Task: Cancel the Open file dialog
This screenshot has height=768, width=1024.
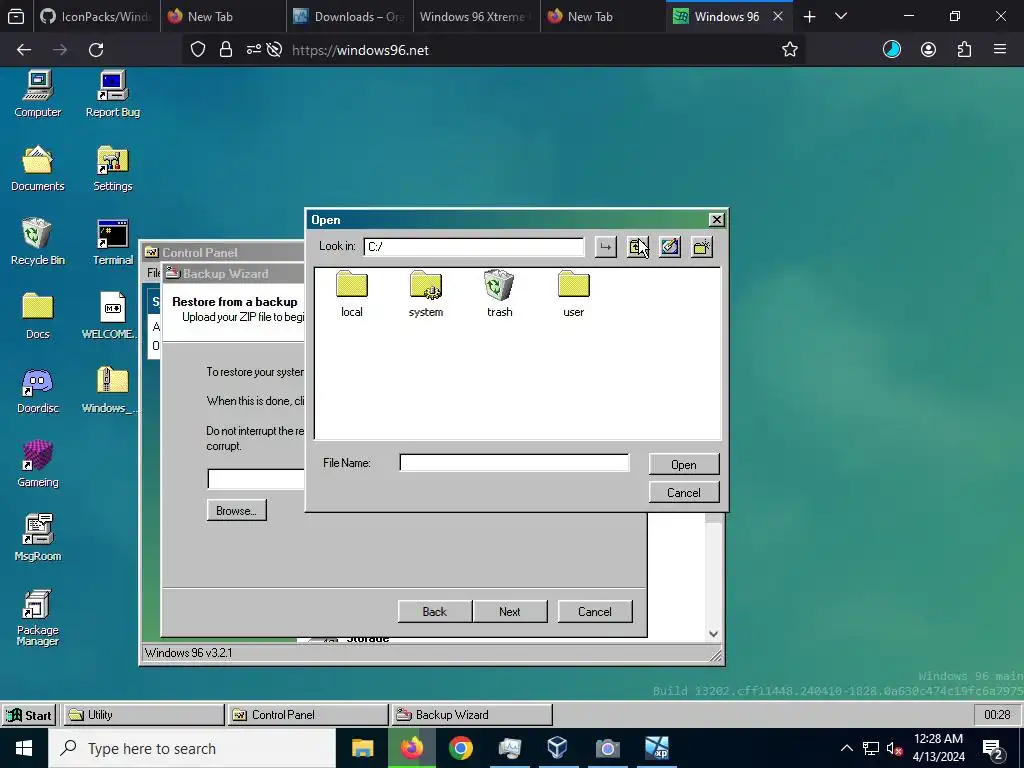Action: 684,492
